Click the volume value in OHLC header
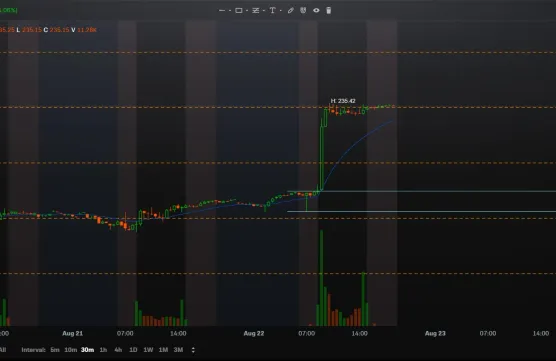This screenshot has height=361, width=556. [x=87, y=30]
